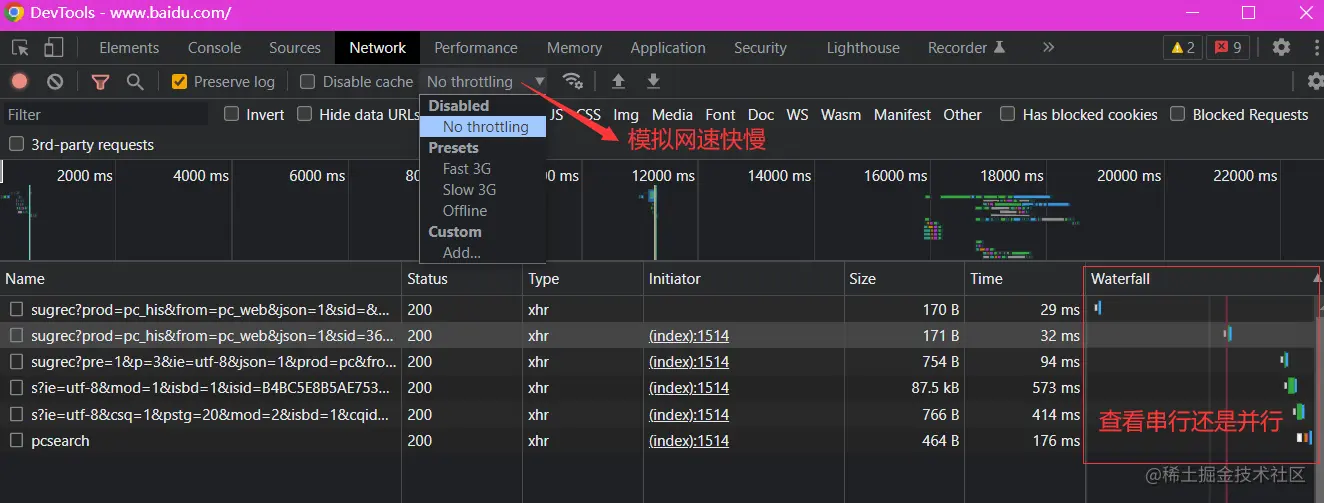Open network conditions wifi icon
The width and height of the screenshot is (1324, 503).
[x=573, y=81]
